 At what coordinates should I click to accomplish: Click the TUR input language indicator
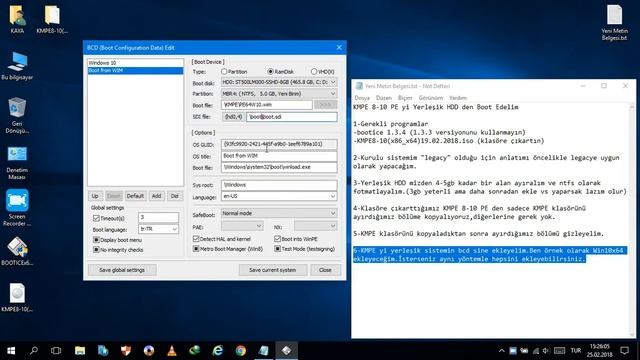[x=576, y=351]
